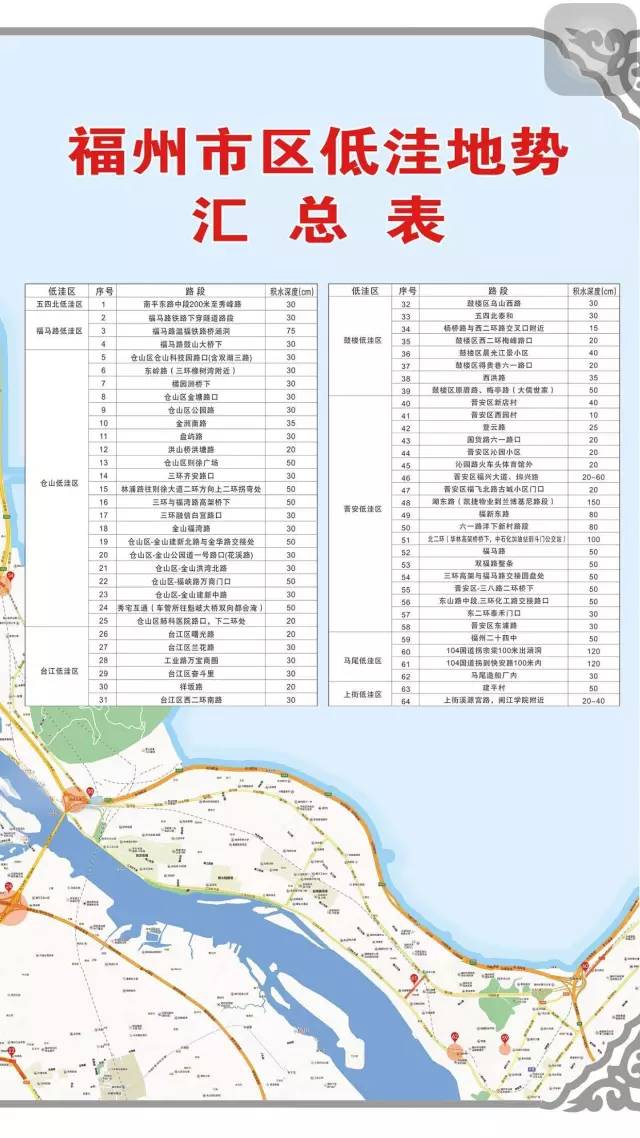Click the rightmost red marker at the highway interchange
640x1138 pixels.
pos(584,968)
